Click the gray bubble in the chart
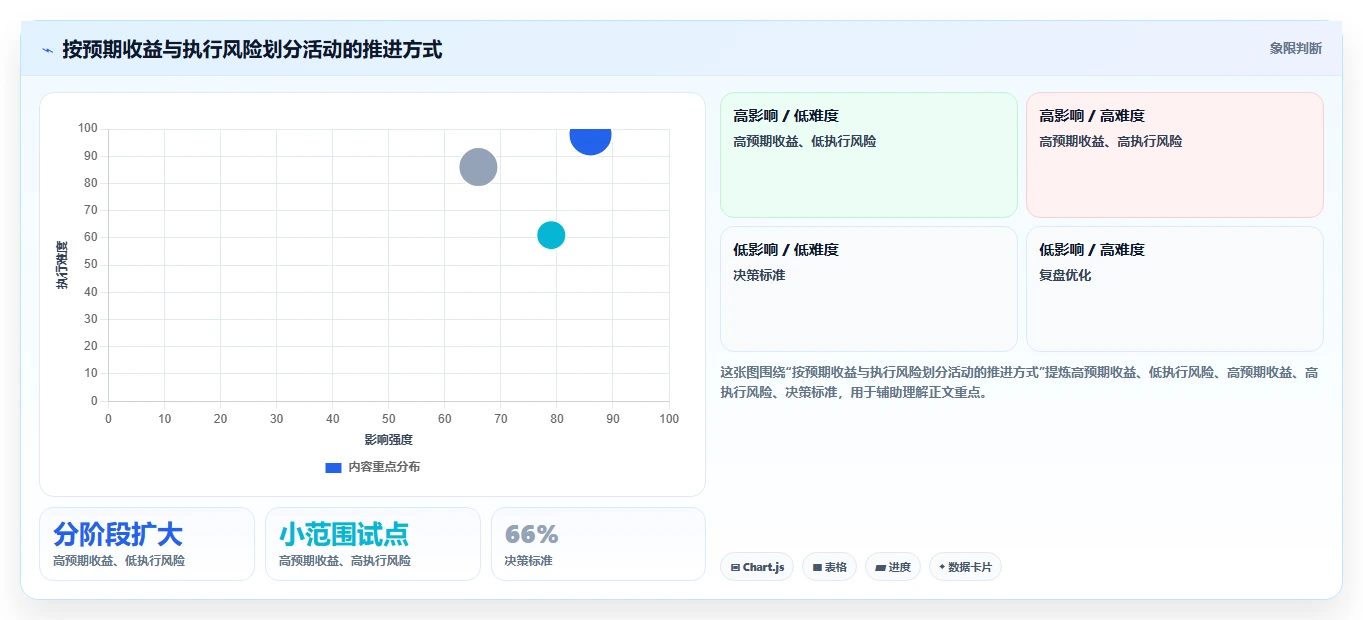 point(478,167)
